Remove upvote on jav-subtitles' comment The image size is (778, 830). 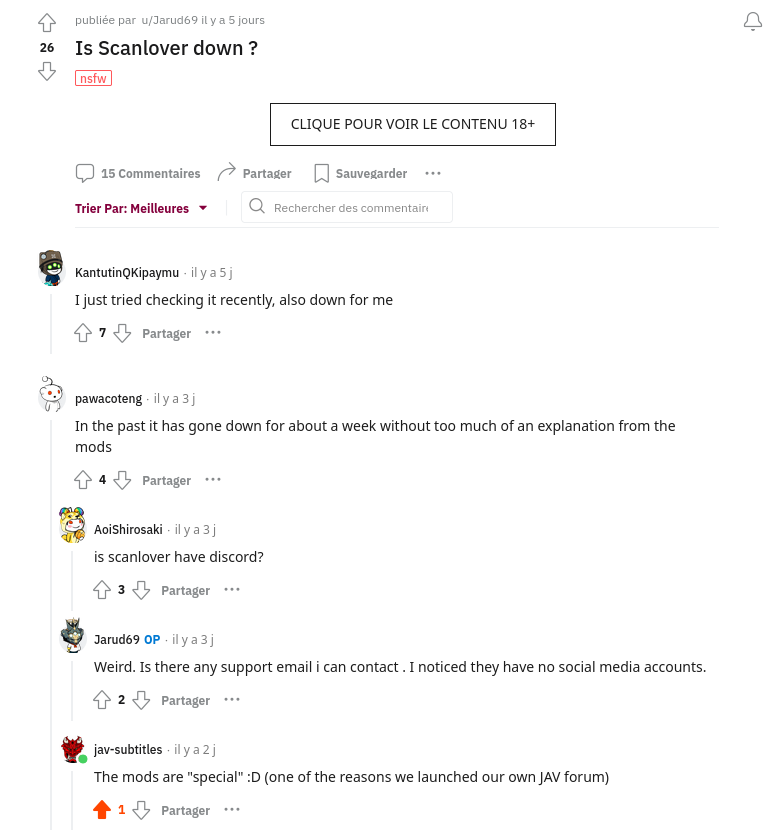[102, 810]
